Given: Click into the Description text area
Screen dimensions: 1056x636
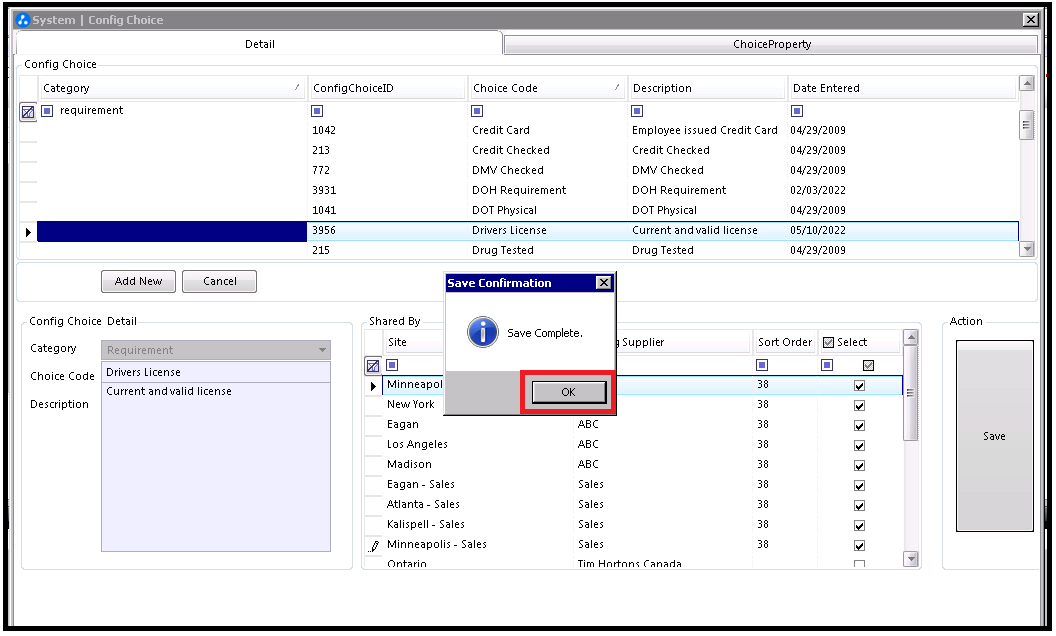Looking at the screenshot, I should (x=216, y=467).
